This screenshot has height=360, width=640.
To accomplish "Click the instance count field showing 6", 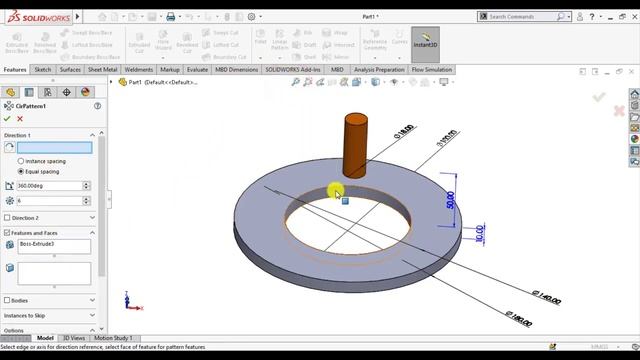I will [x=50, y=201].
